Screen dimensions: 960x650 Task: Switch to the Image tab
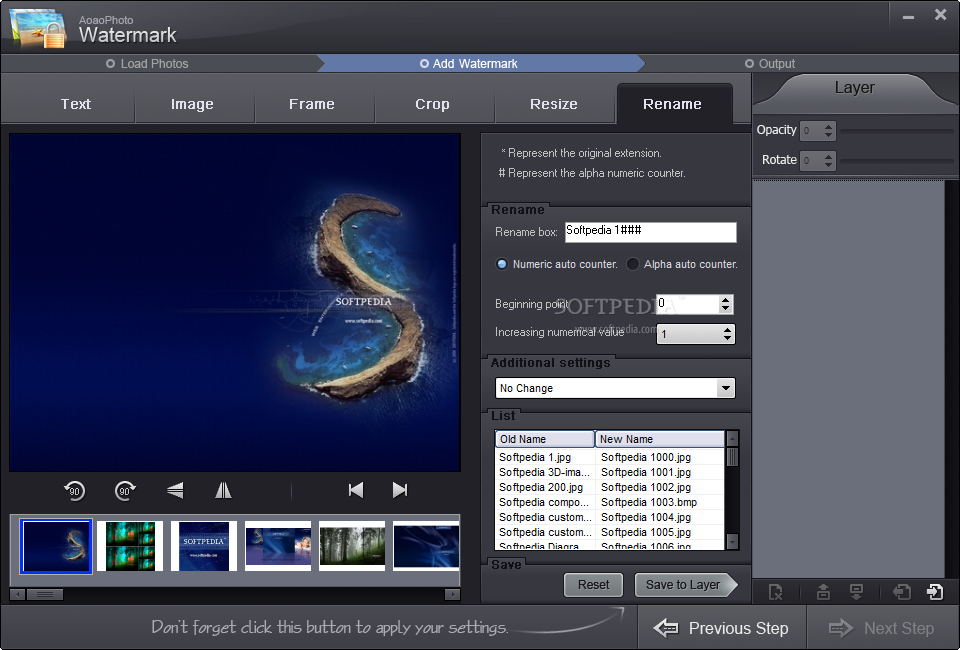[192, 104]
